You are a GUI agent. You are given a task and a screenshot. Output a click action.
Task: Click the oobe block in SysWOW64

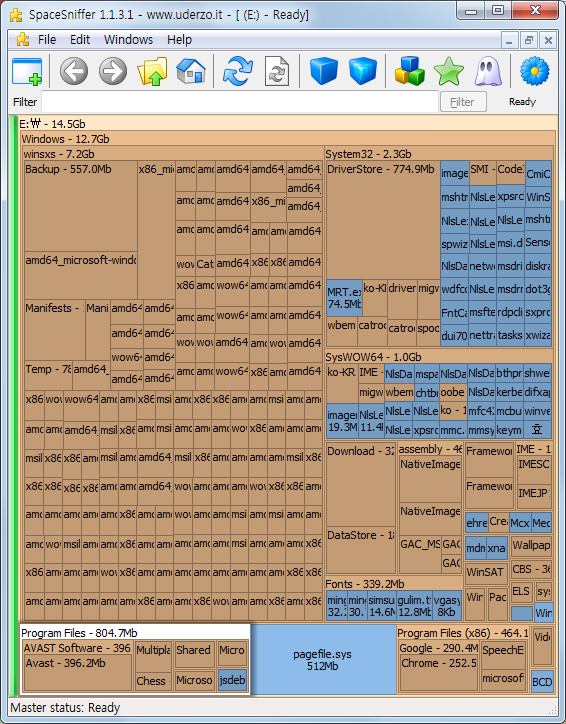[452, 392]
